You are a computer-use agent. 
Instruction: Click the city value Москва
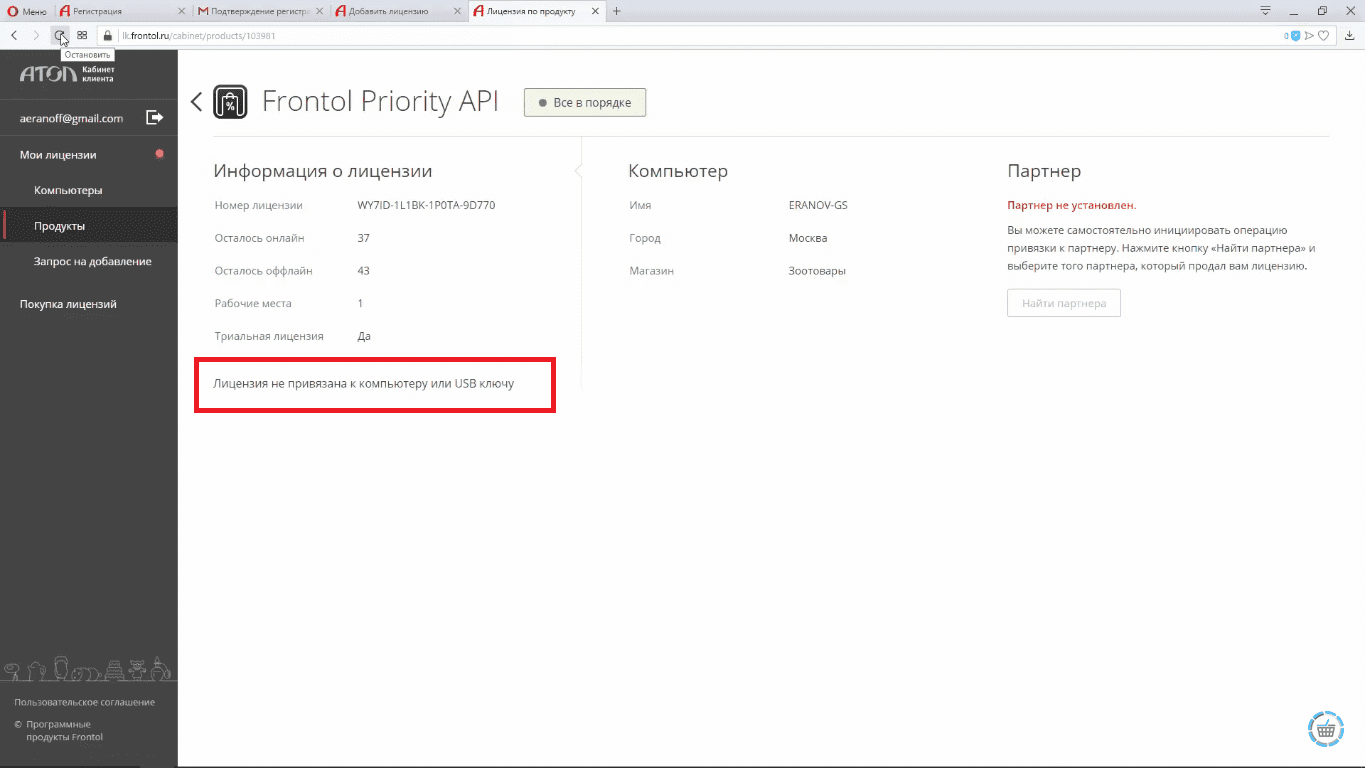808,238
